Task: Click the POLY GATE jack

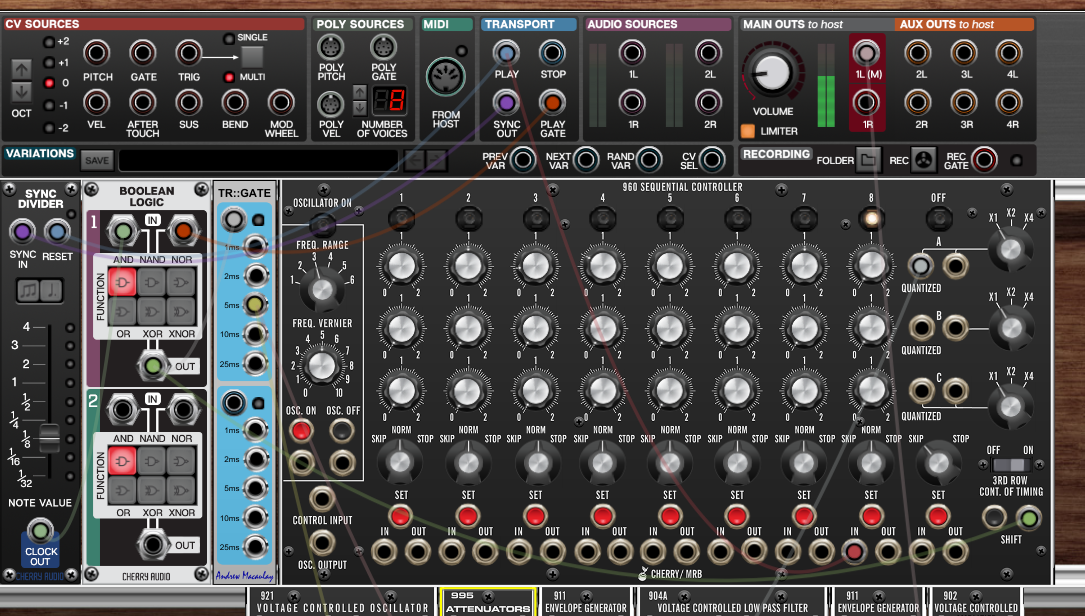Action: [383, 48]
